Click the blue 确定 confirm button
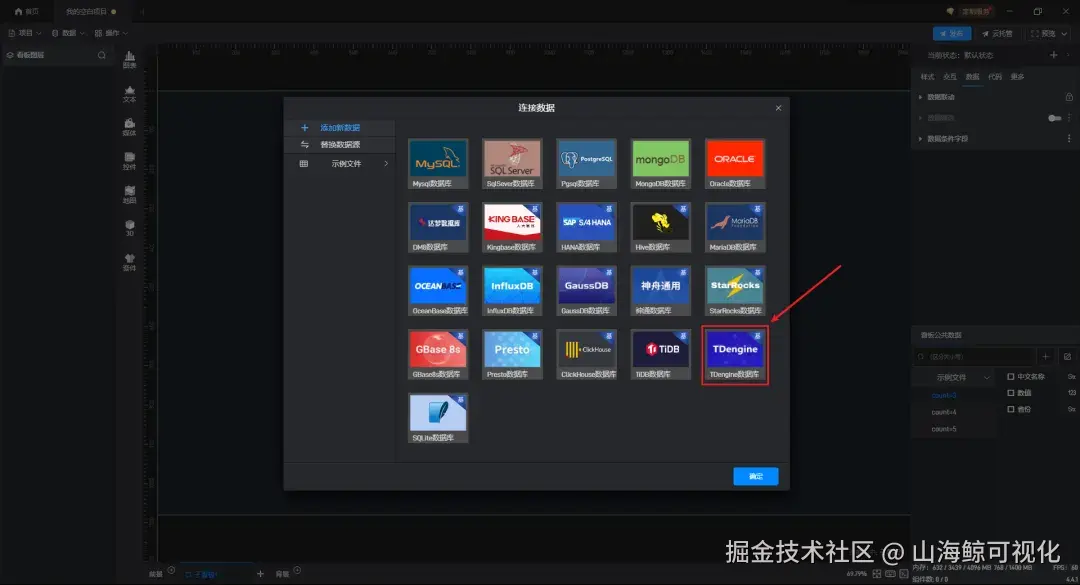The width and height of the screenshot is (1080, 585). click(x=756, y=476)
